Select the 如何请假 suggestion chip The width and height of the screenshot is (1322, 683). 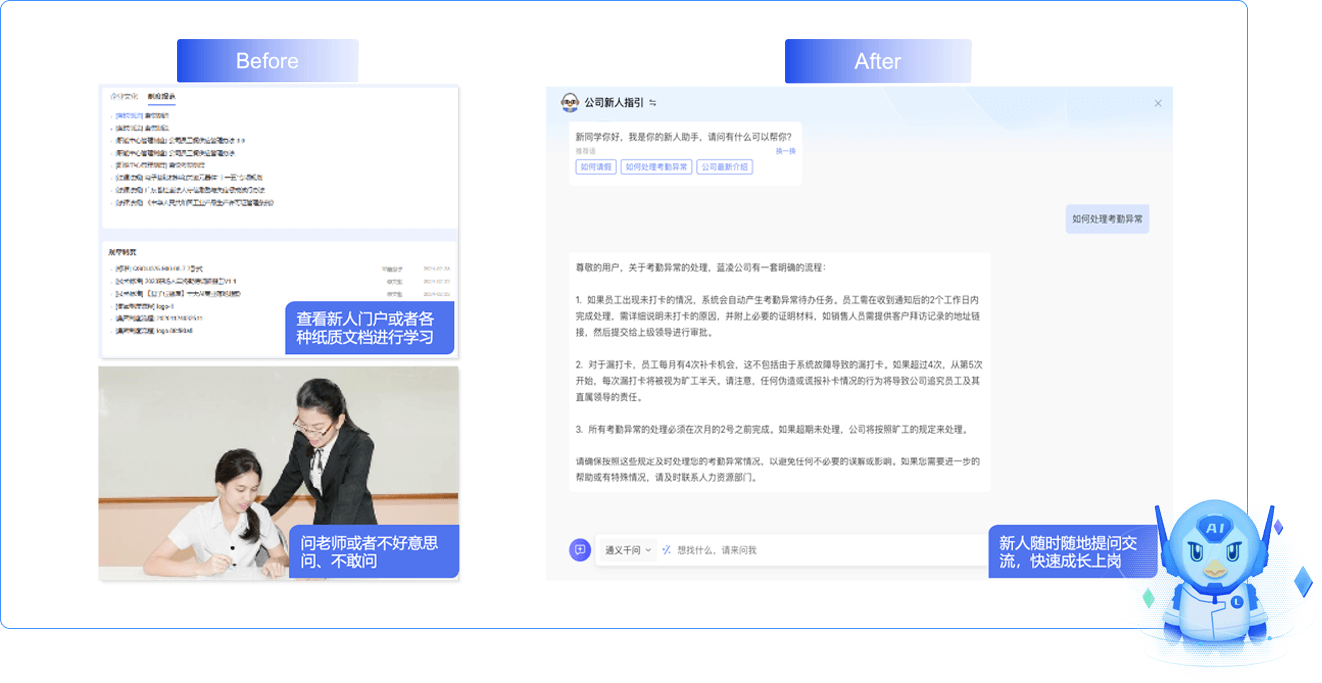click(595, 167)
